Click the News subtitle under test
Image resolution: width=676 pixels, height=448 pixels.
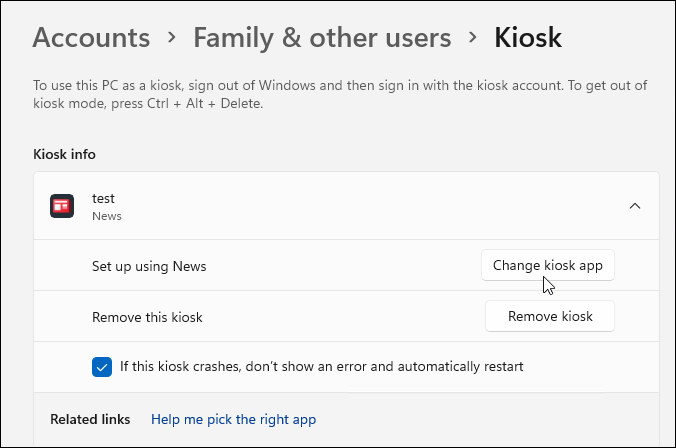107,215
